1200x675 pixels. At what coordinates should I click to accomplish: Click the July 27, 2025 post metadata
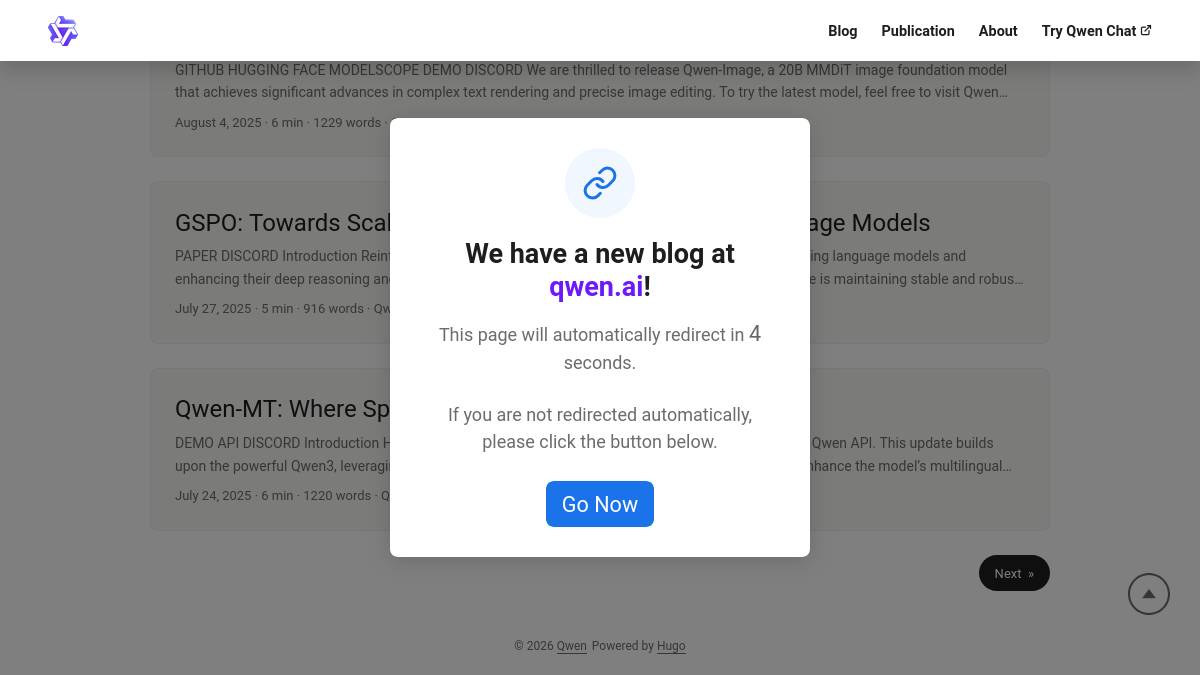pos(268,309)
